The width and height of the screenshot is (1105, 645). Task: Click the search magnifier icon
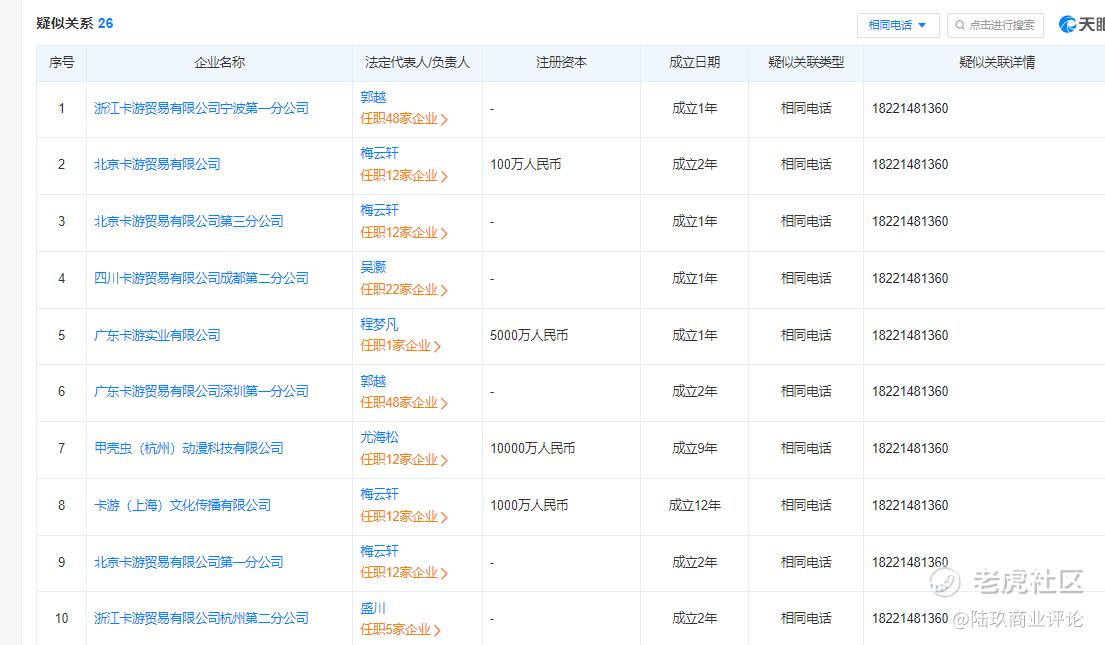coord(960,25)
